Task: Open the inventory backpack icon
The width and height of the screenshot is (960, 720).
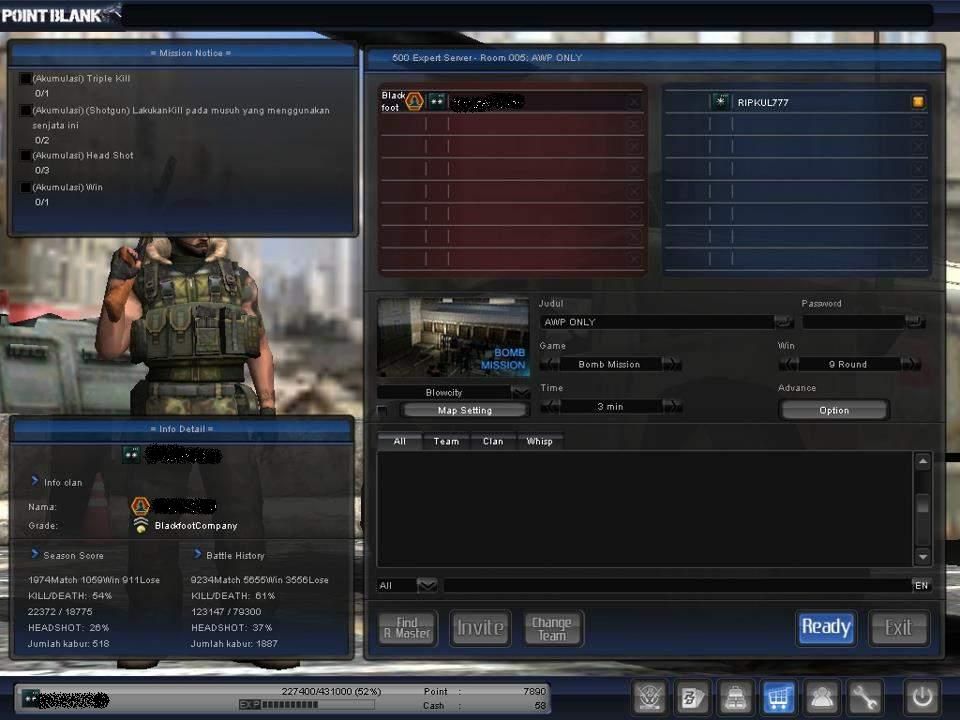Action: click(735, 697)
